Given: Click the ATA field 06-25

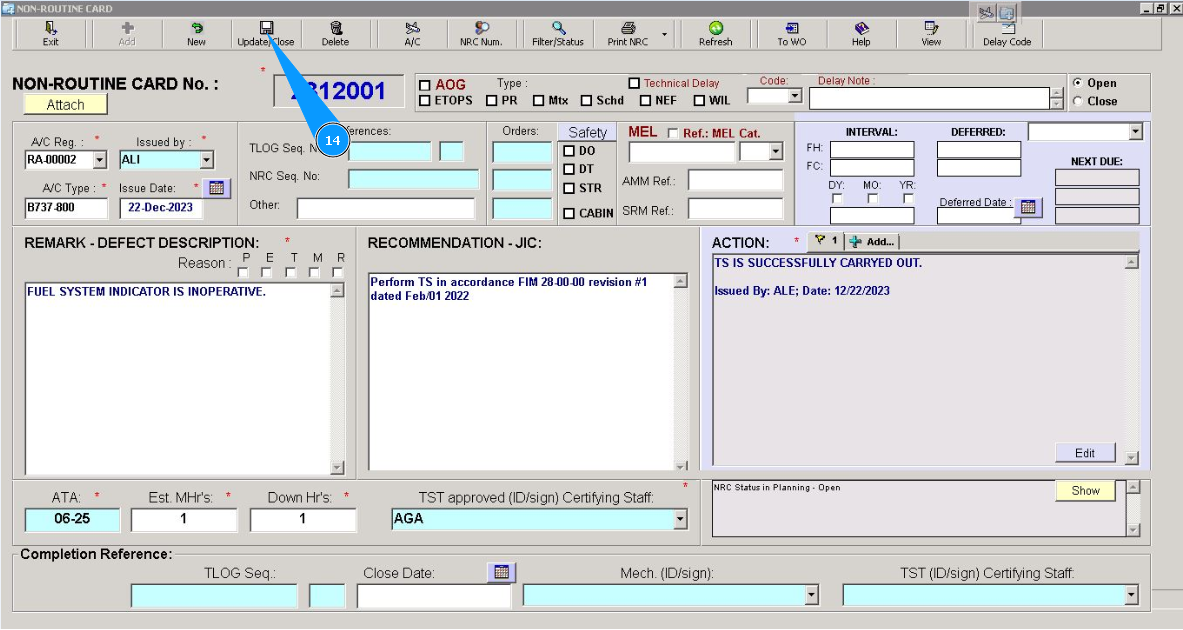Looking at the screenshot, I should click(72, 519).
